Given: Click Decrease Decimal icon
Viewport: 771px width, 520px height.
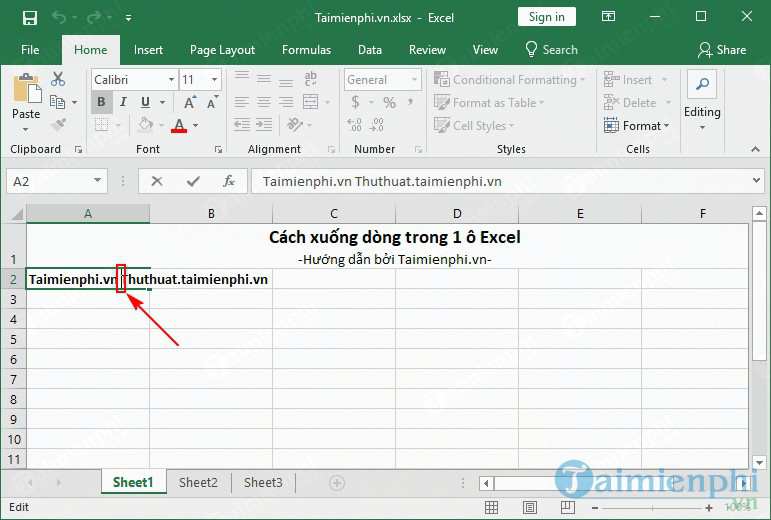Looking at the screenshot, I should point(377,125).
